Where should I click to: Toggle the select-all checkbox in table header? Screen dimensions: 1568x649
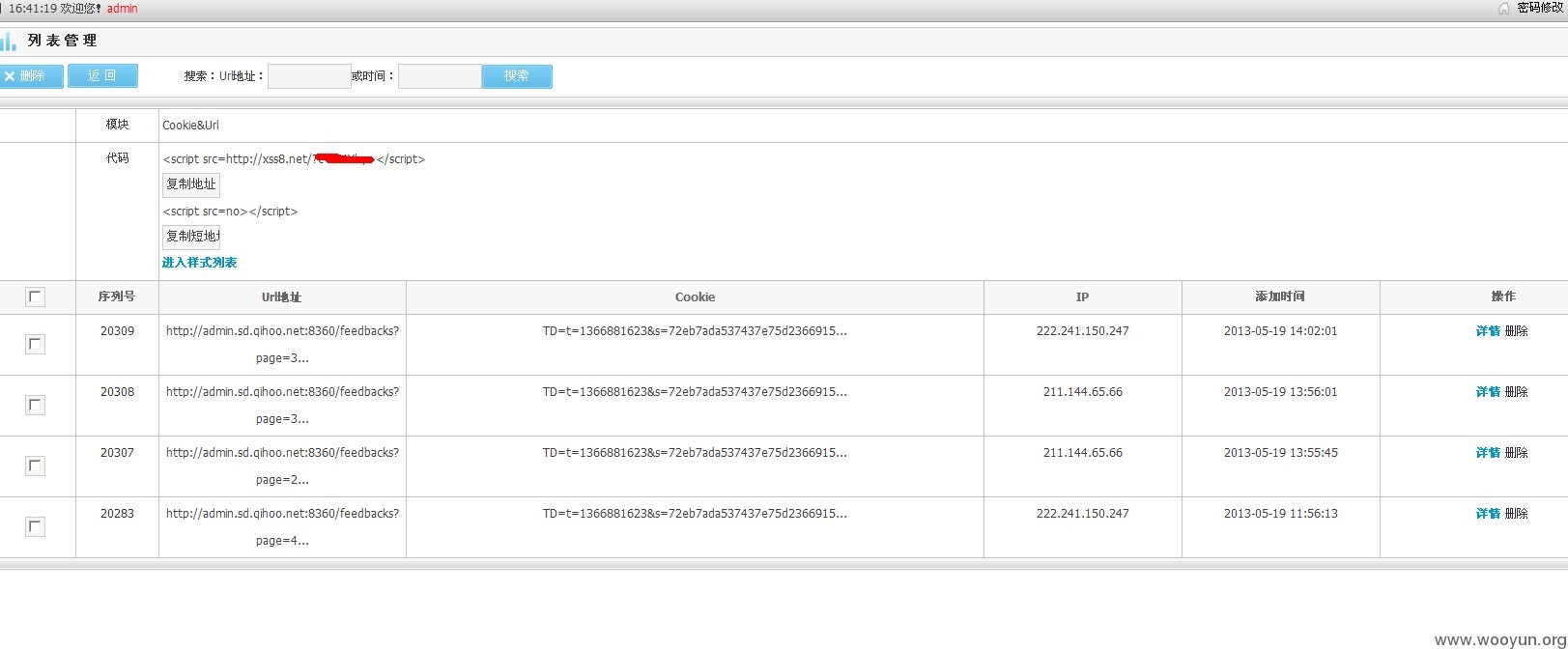(x=36, y=297)
